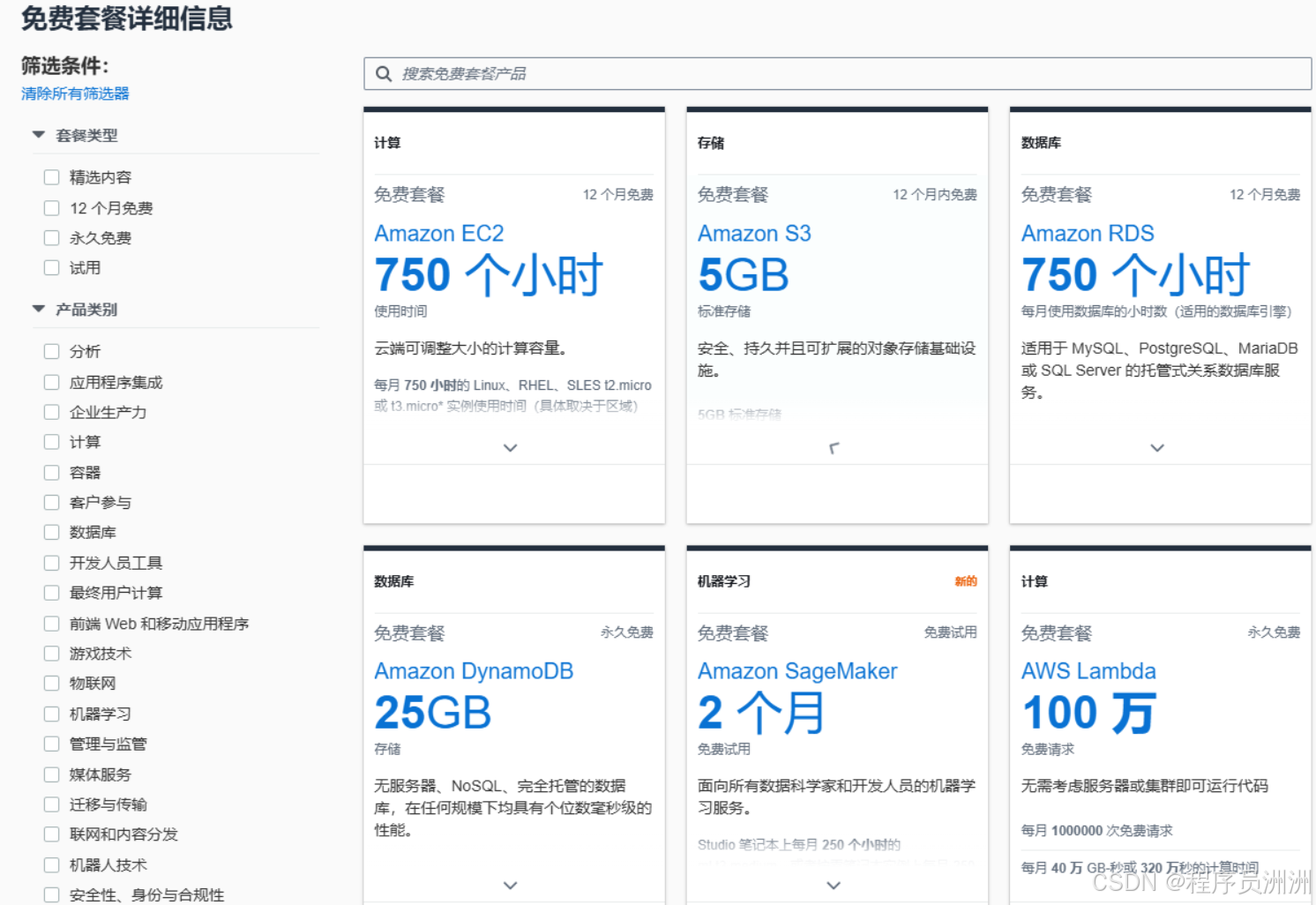Tick the 媒体服务 checkbox

pos(52,774)
